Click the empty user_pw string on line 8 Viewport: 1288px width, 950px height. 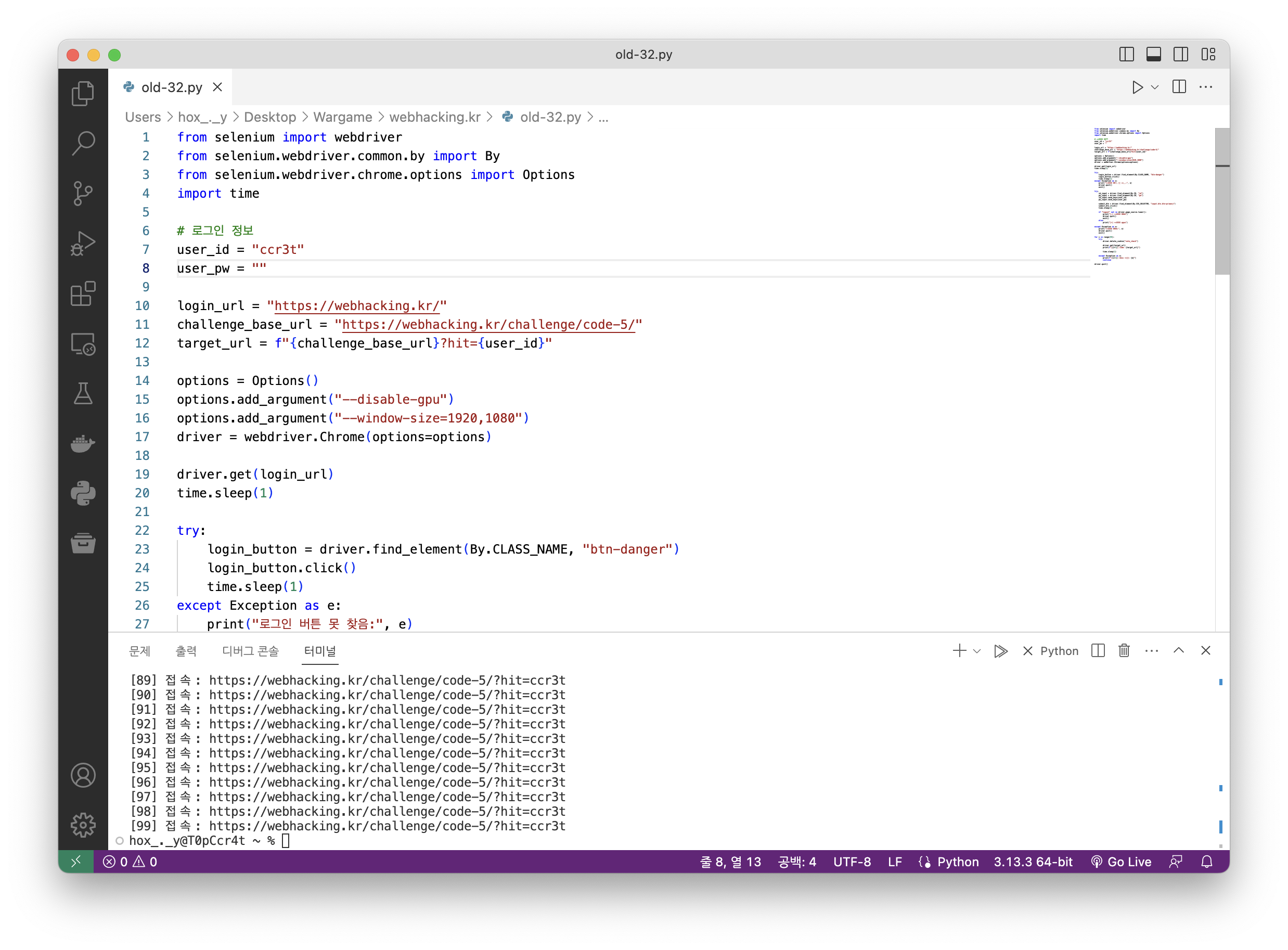coord(259,268)
